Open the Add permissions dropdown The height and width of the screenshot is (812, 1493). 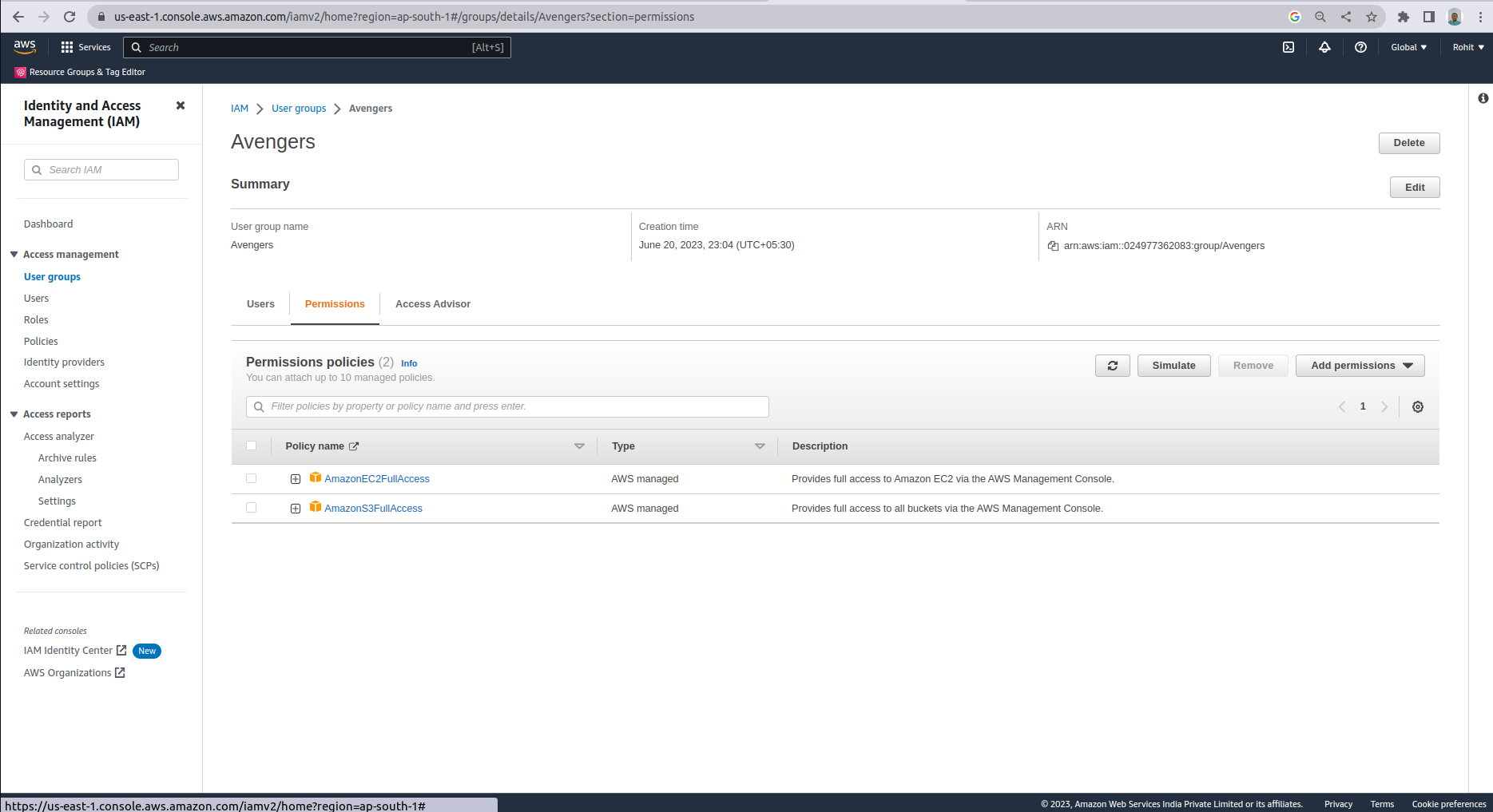[1360, 366]
